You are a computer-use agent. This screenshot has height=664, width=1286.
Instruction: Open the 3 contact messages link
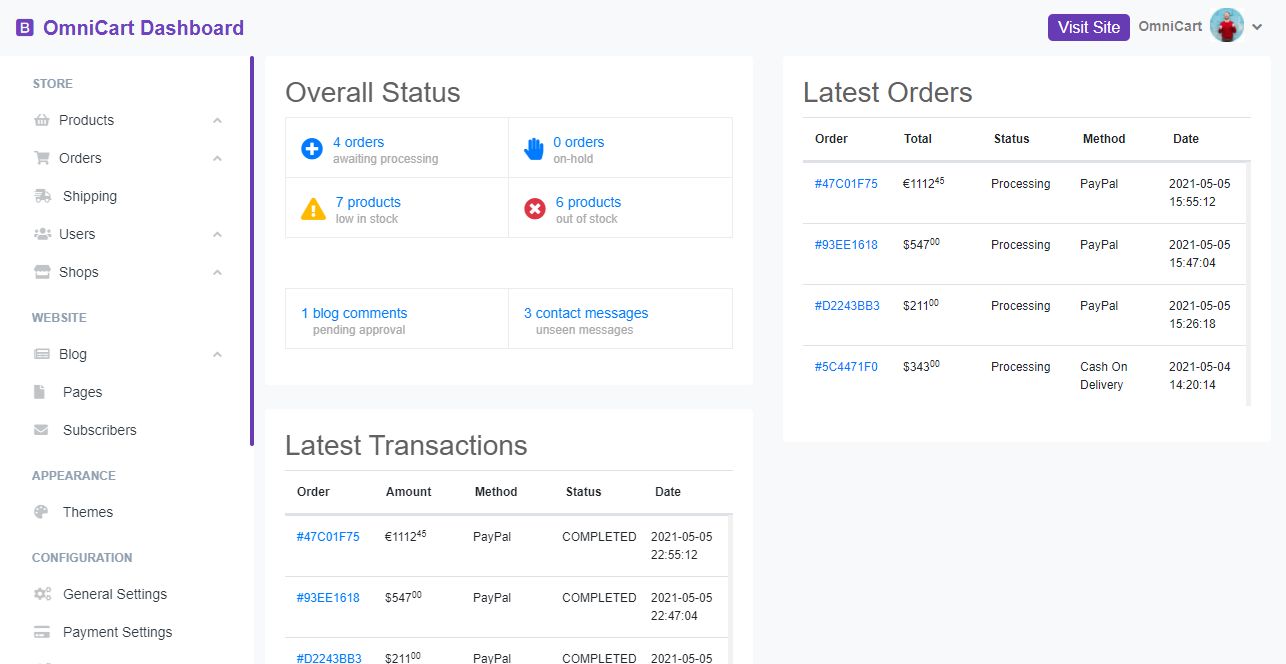click(x=586, y=313)
